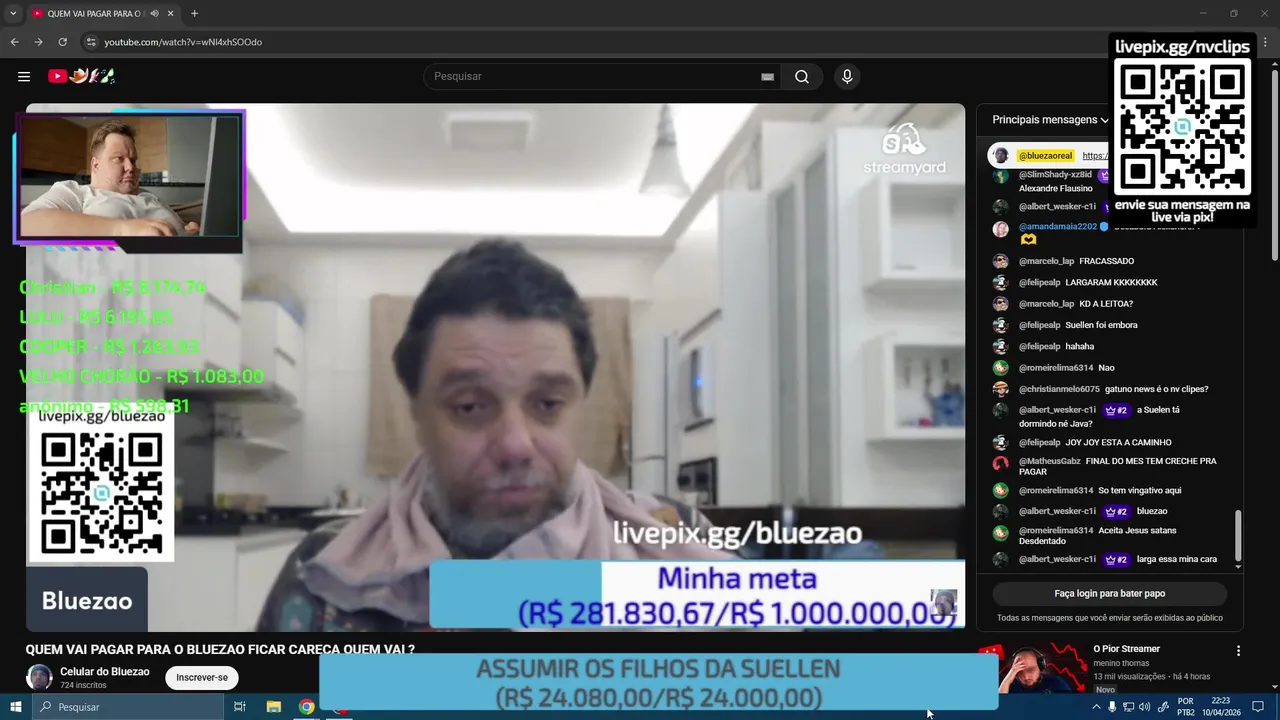The image size is (1280, 720).
Task: Open the pinned @bluezaoreal message link
Action: [1095, 156]
